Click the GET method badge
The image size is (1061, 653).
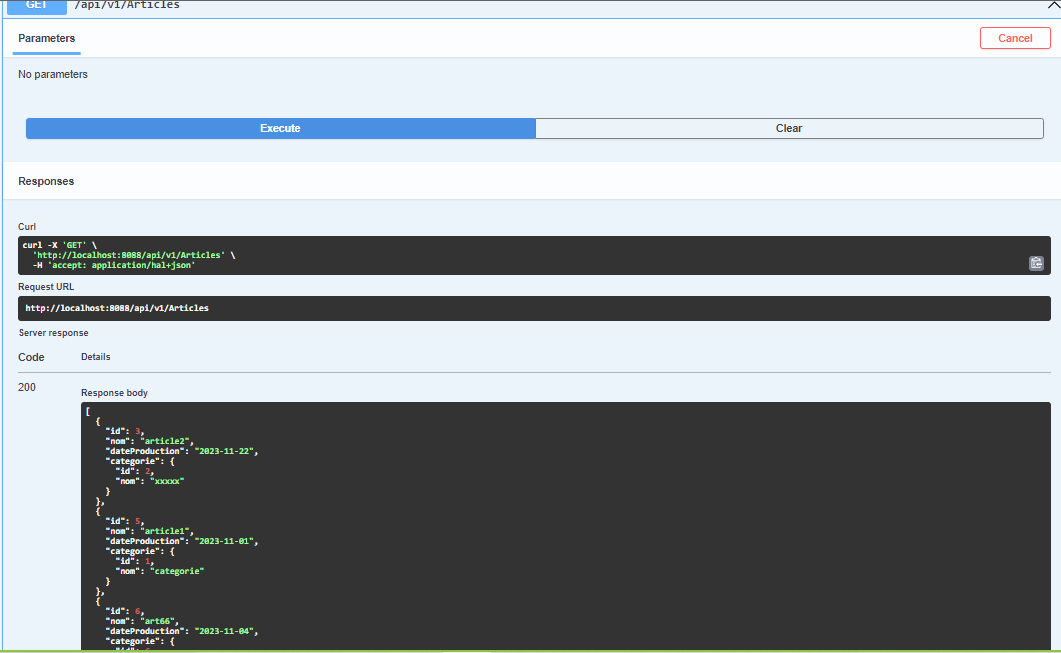(x=35, y=5)
